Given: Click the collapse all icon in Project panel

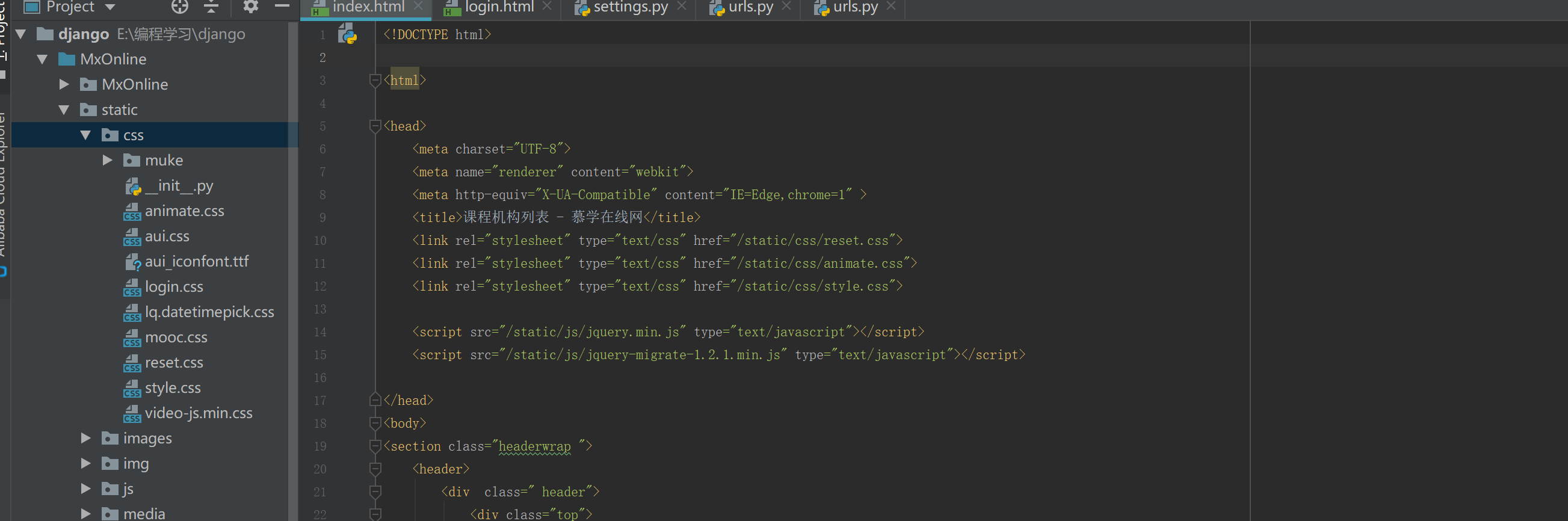Looking at the screenshot, I should [x=211, y=7].
